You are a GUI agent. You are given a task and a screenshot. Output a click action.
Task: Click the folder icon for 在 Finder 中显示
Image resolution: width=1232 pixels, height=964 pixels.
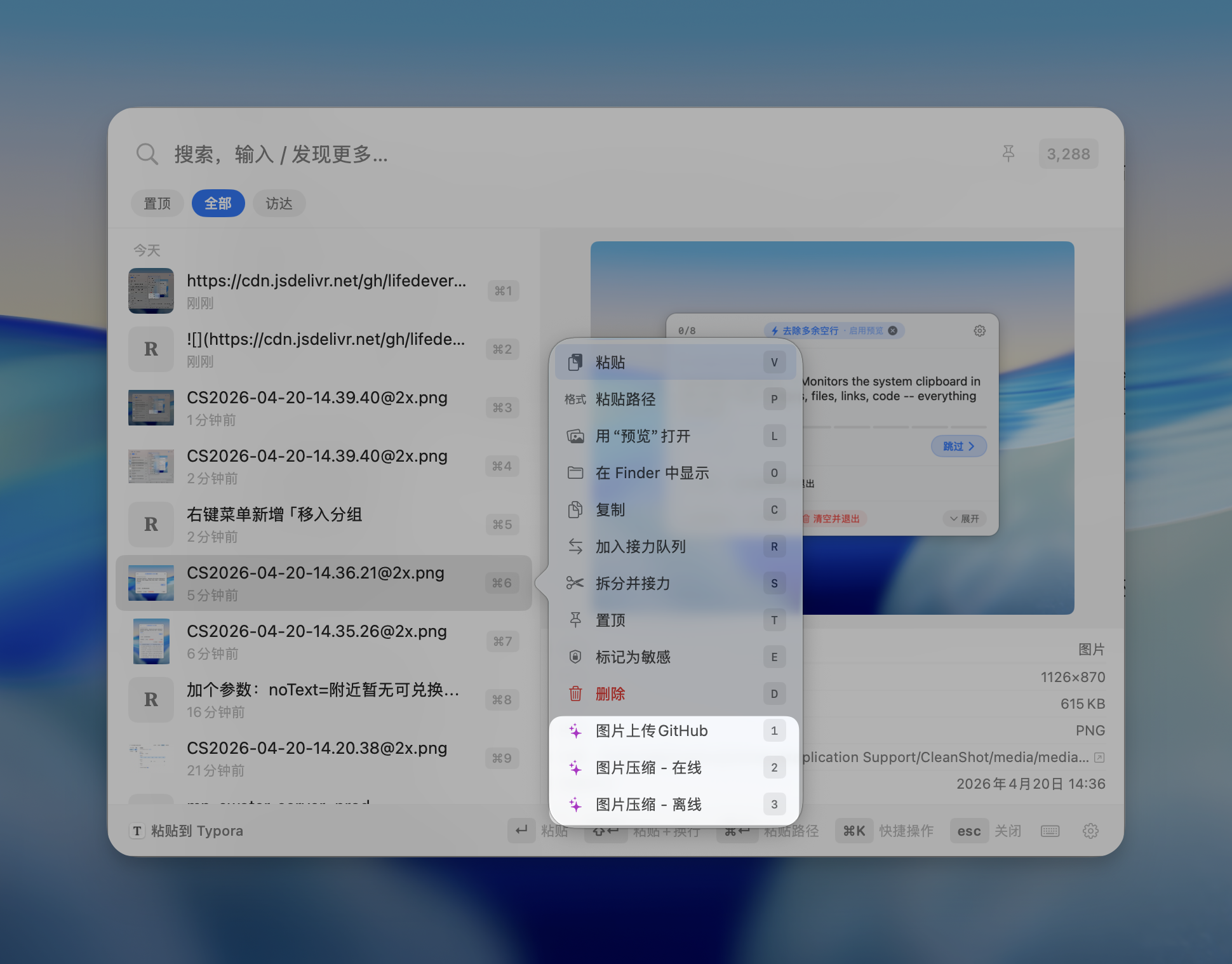tap(575, 472)
